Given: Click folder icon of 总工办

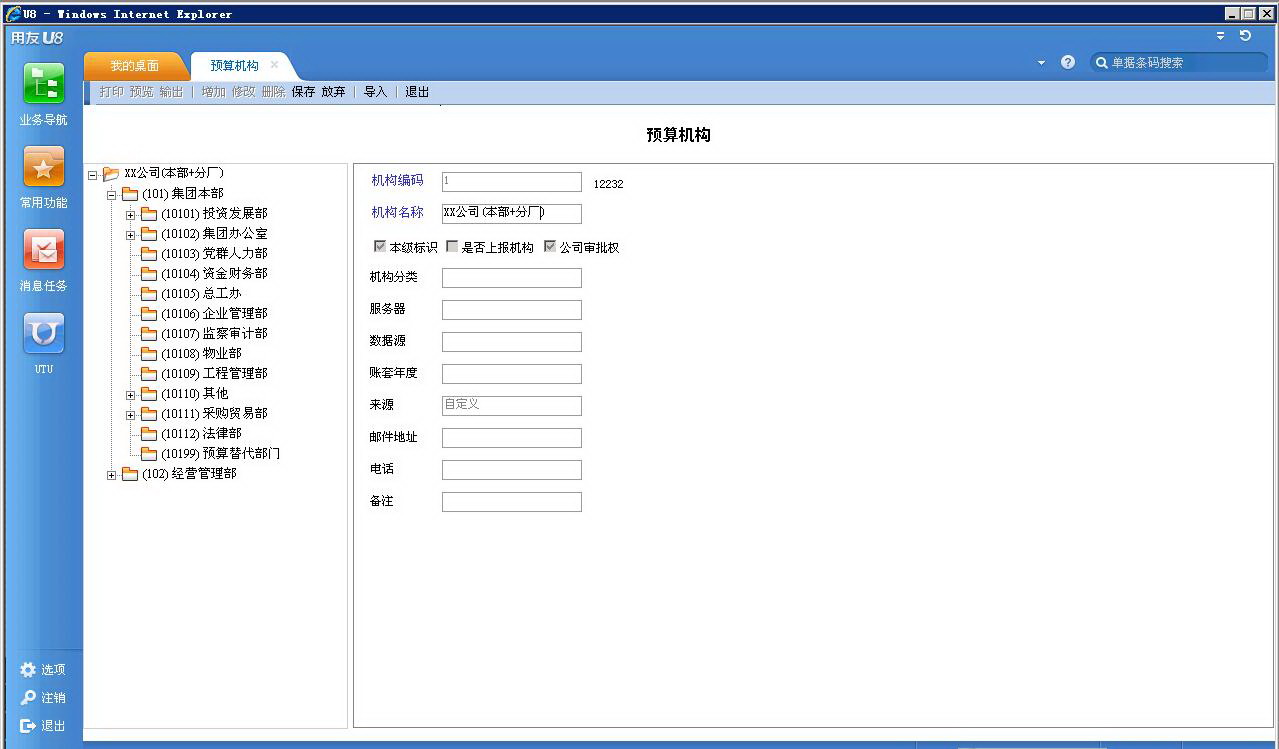Looking at the screenshot, I should click(149, 294).
